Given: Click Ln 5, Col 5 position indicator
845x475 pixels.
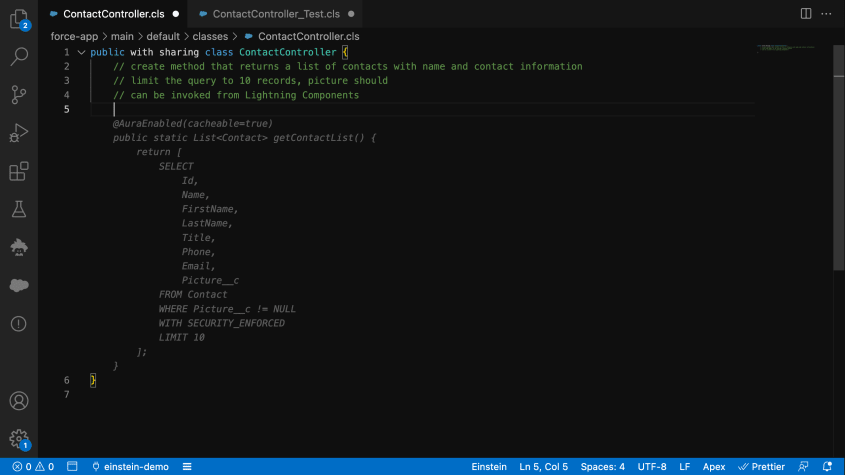Looking at the screenshot, I should point(543,467).
